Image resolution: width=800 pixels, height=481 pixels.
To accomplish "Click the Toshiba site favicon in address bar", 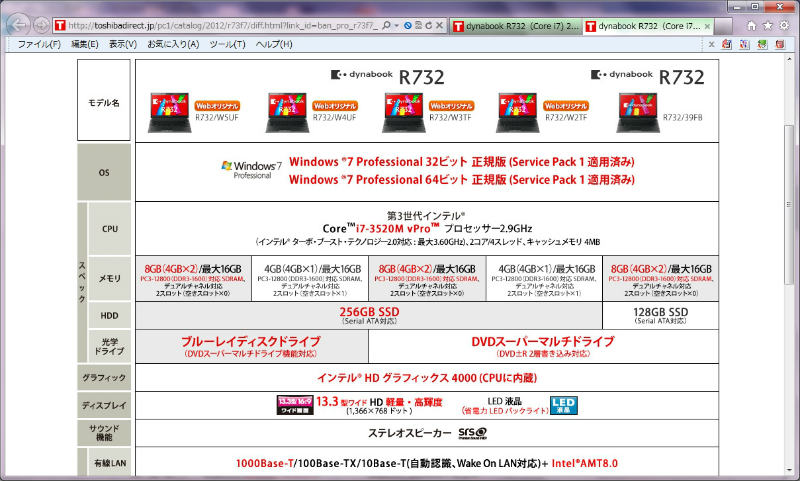I will 60,26.
